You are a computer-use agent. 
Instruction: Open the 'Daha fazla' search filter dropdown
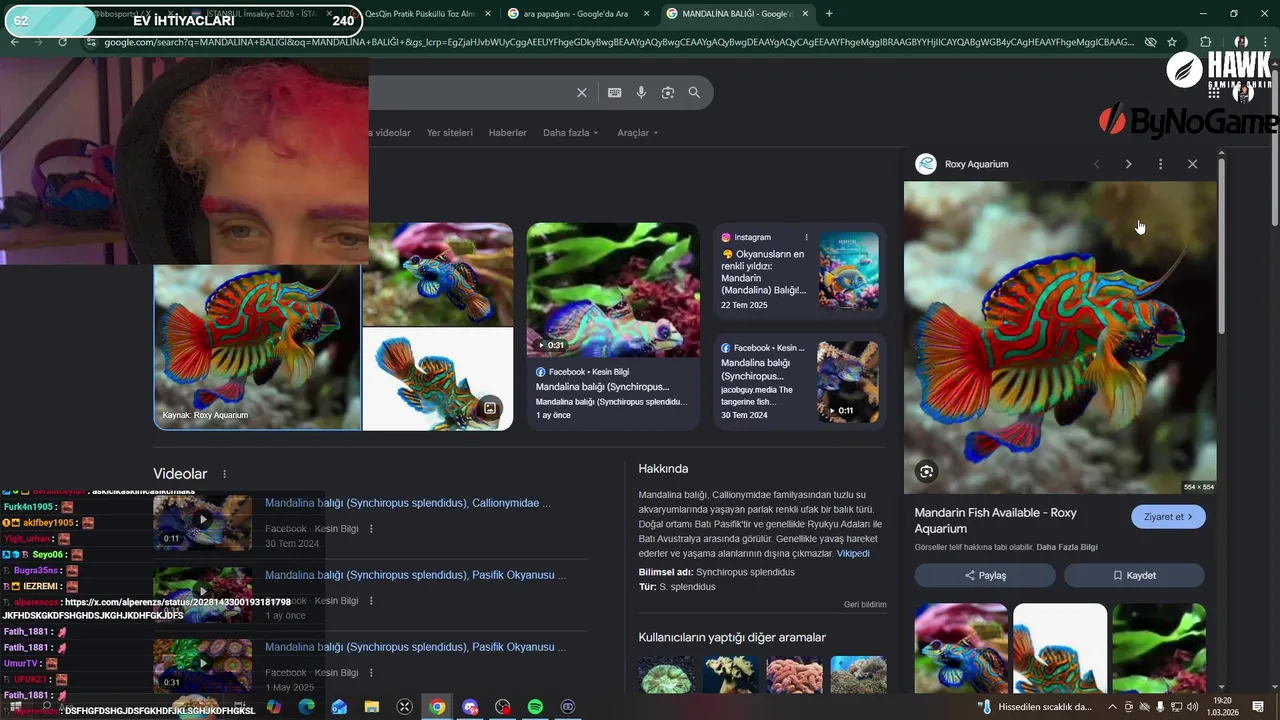coord(571,133)
